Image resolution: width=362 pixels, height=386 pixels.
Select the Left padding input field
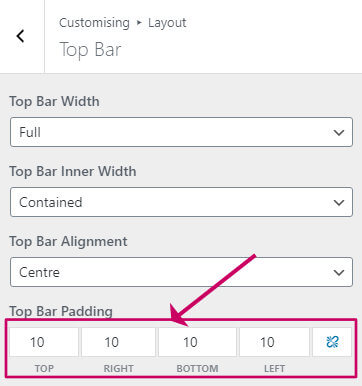[274, 342]
